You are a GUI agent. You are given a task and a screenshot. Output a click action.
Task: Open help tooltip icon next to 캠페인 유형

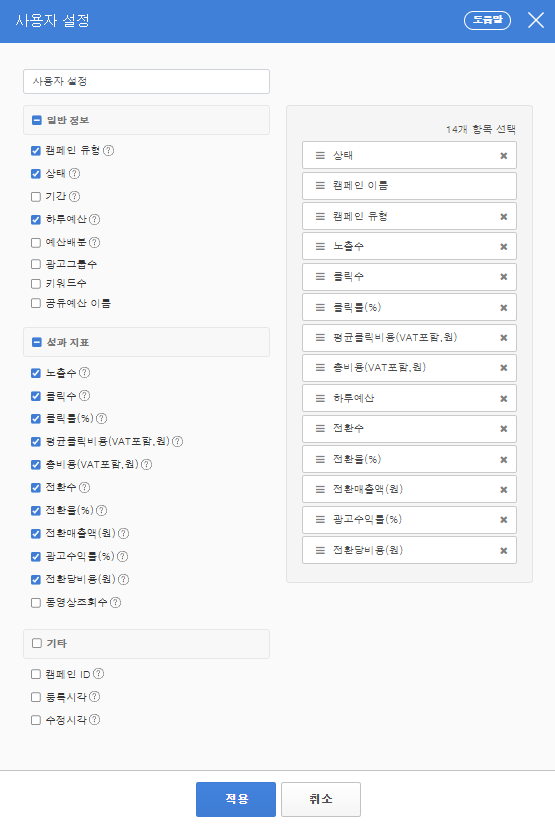108,150
